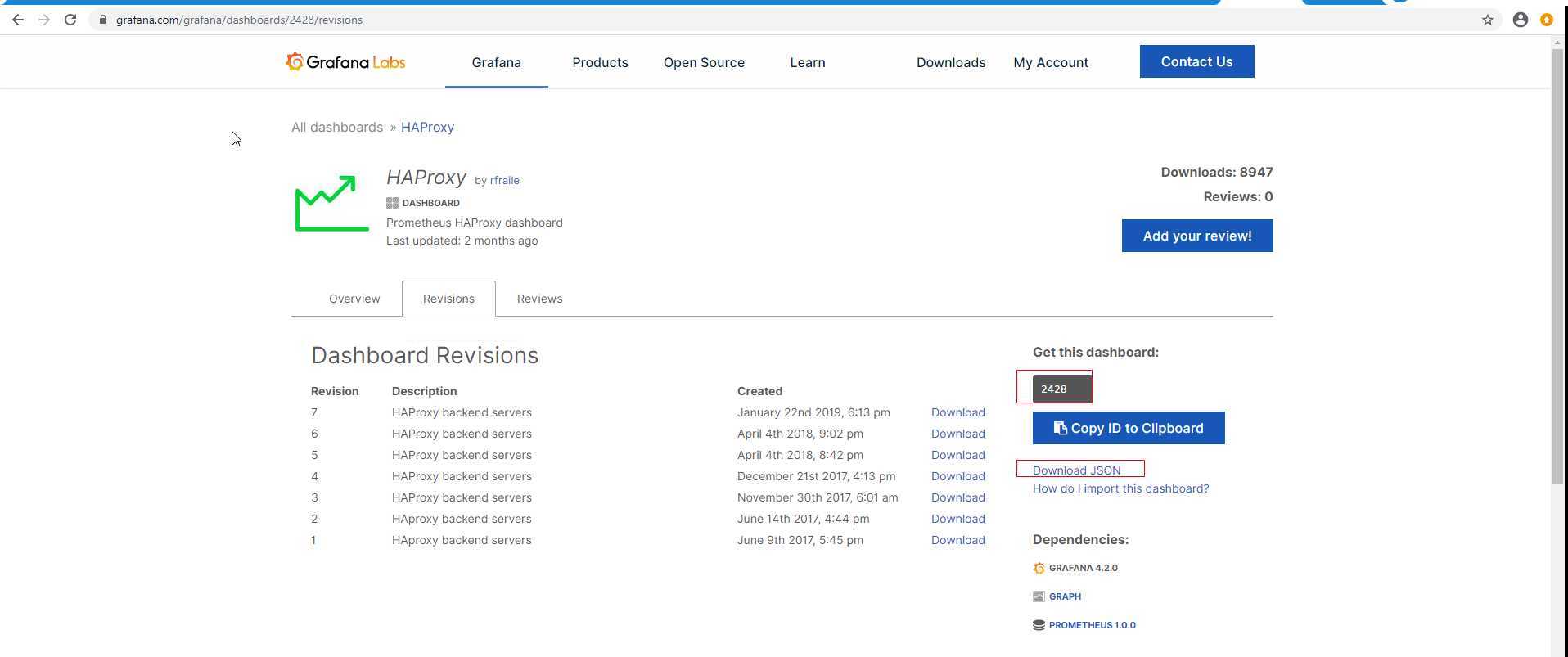Viewport: 1568px width, 657px height.
Task: Download revision 3 from November 30th 2017
Action: [957, 497]
